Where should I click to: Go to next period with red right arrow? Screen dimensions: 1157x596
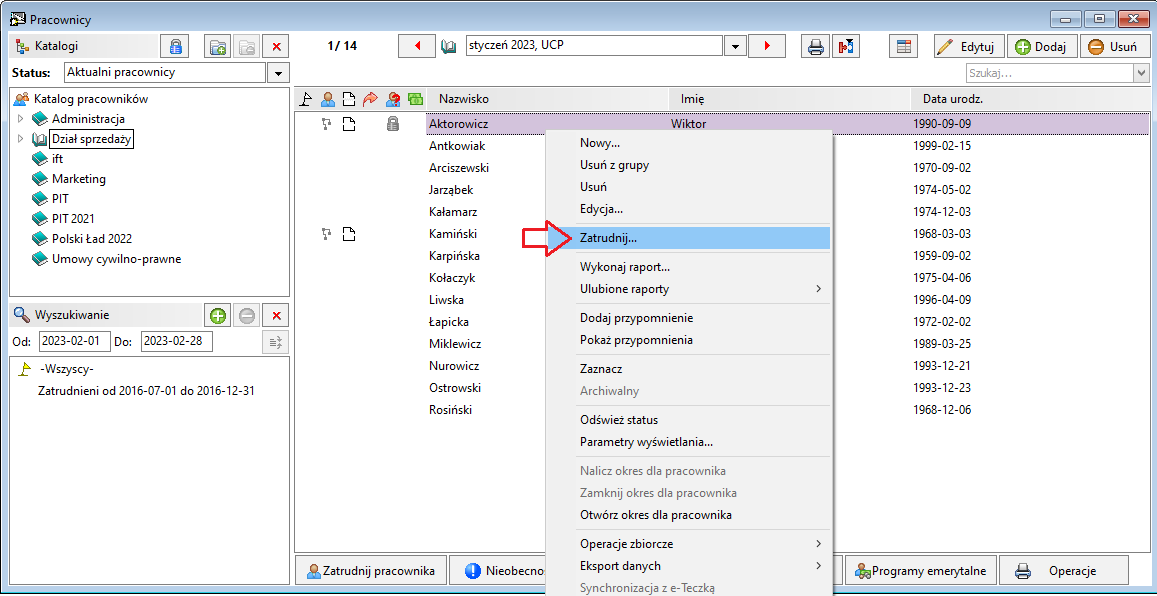click(x=767, y=46)
